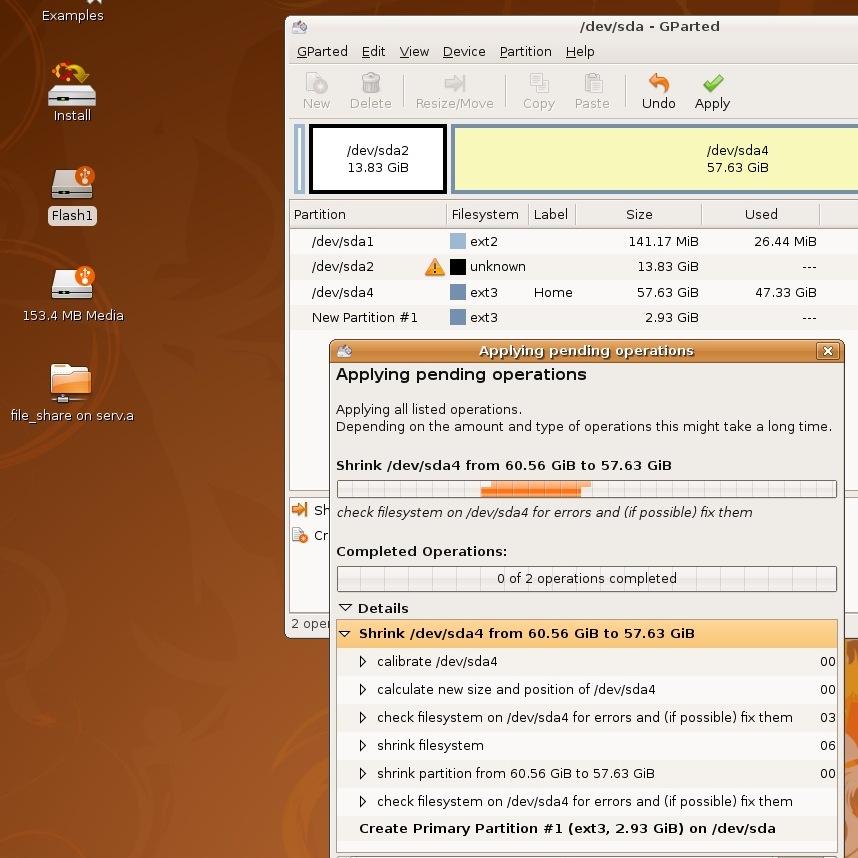
Task: Select the Delete partition toolbar icon
Action: click(370, 91)
